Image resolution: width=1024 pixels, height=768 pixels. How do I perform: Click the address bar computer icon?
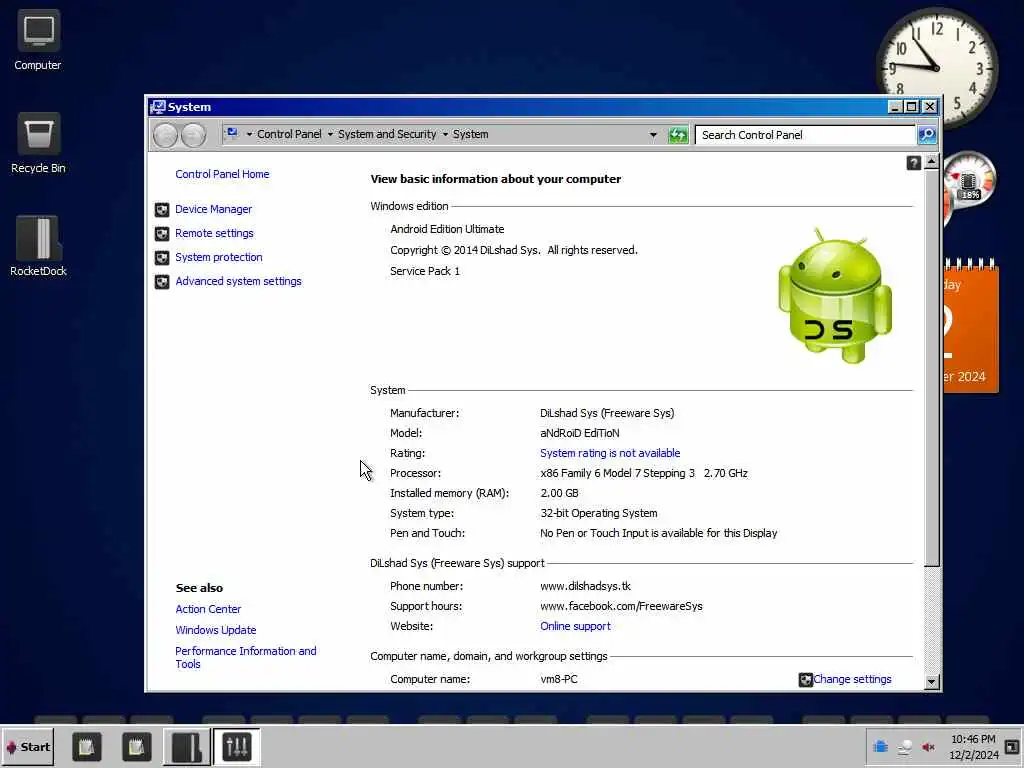pos(232,134)
